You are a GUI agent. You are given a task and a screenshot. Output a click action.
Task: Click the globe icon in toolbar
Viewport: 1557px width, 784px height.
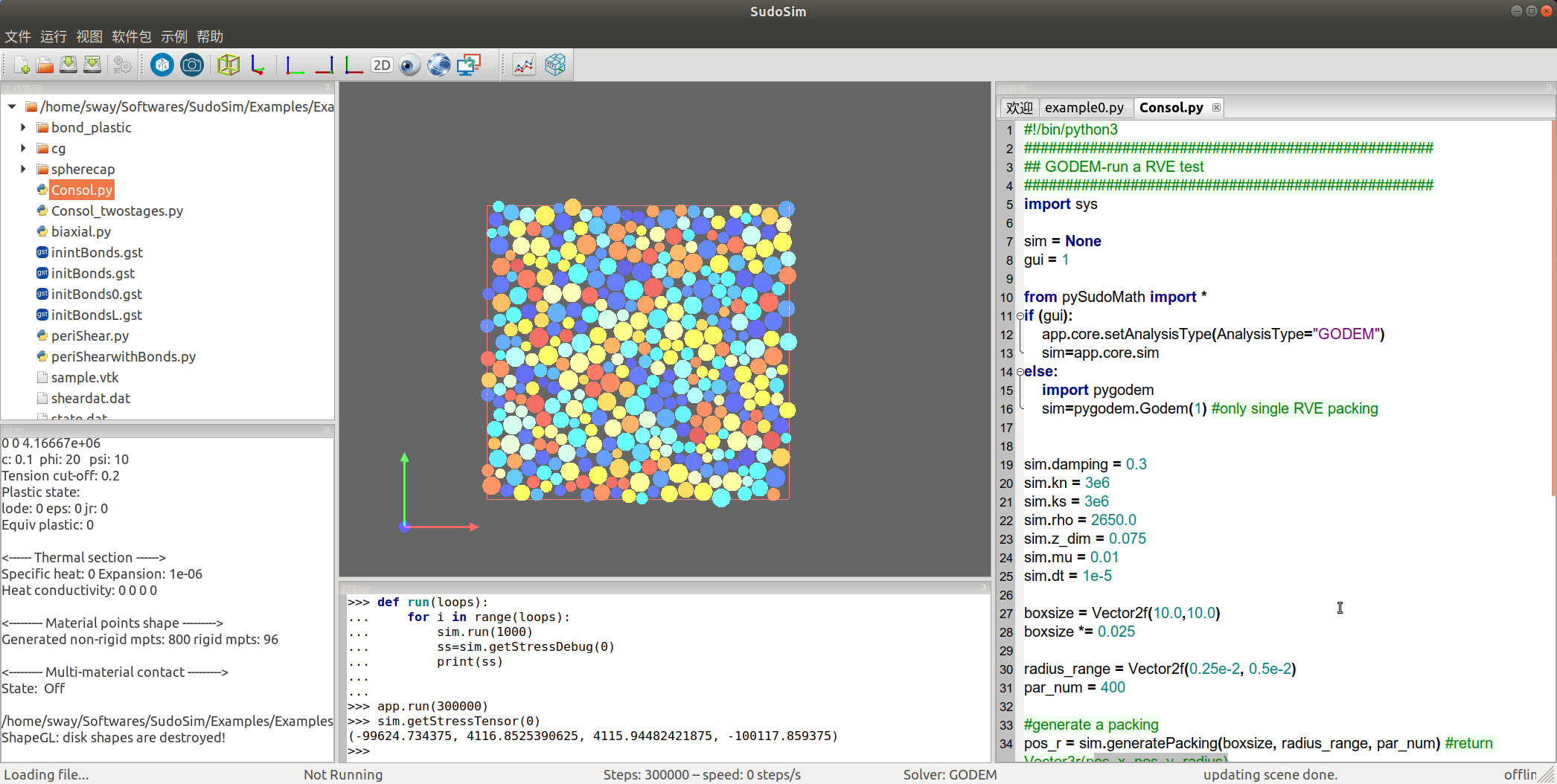point(438,65)
